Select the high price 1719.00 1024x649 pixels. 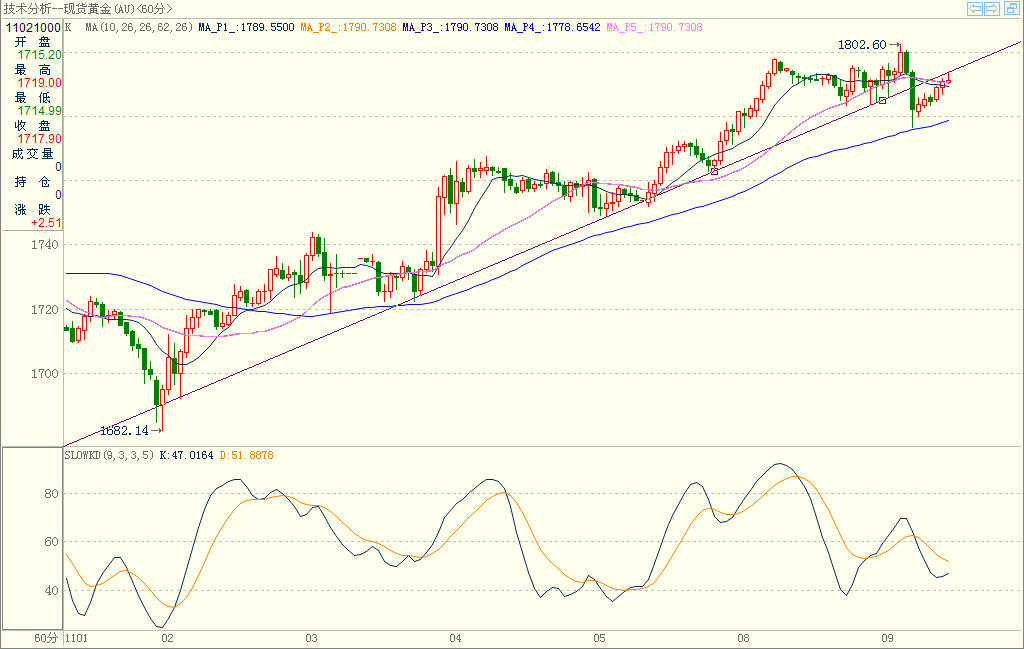pyautogui.click(x=40, y=83)
